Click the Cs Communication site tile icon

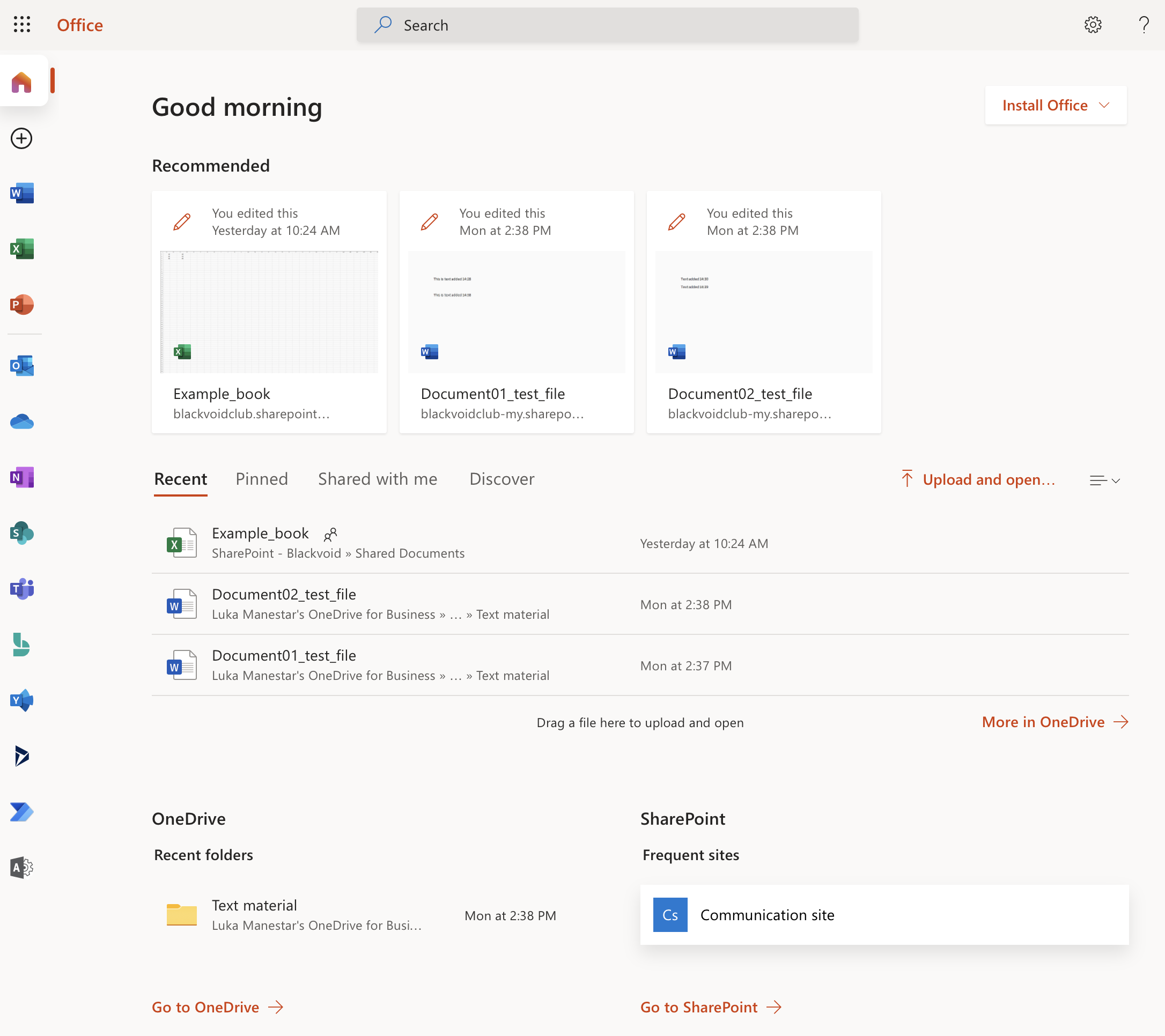(x=670, y=915)
